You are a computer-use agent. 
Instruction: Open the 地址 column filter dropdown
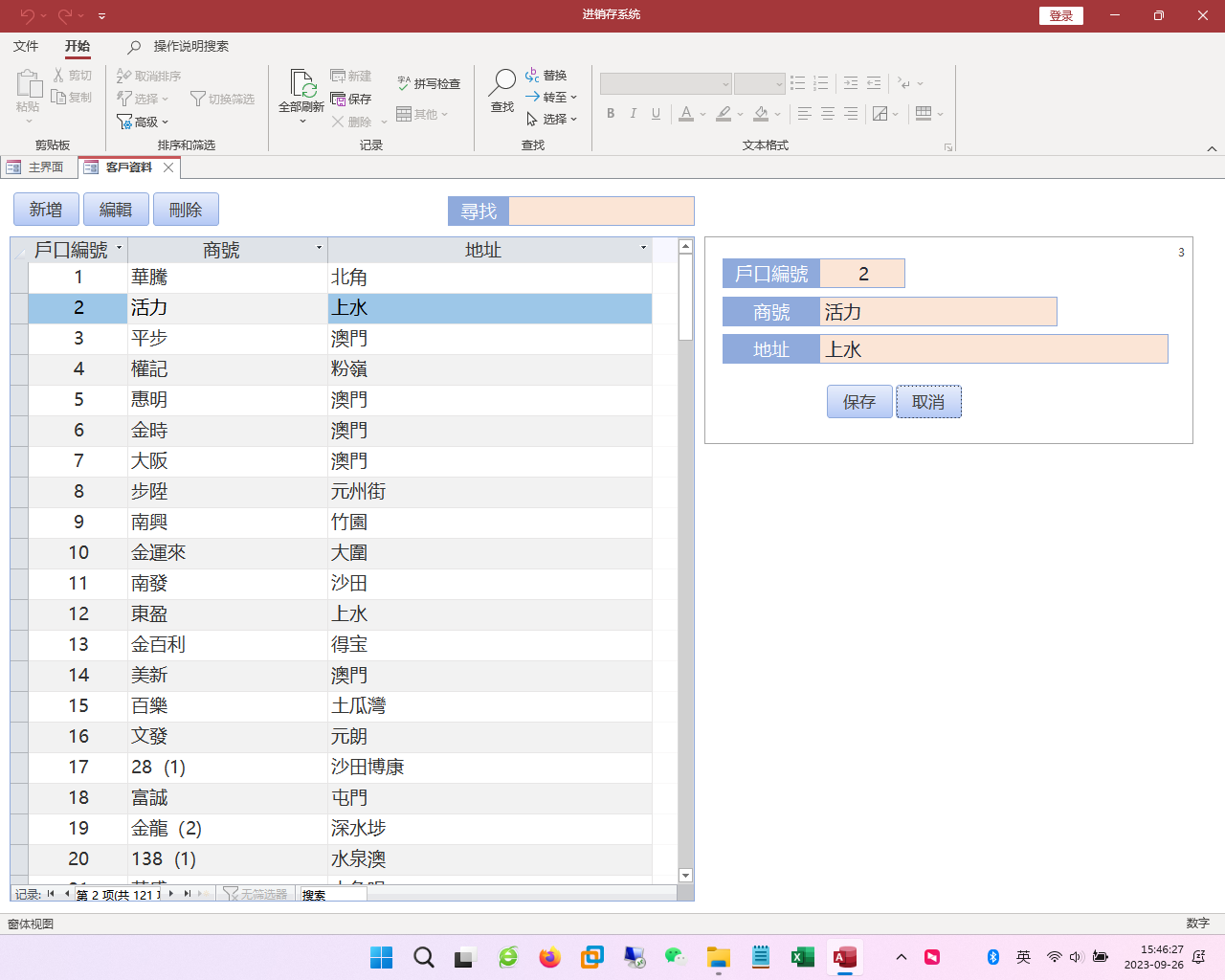pos(643,249)
